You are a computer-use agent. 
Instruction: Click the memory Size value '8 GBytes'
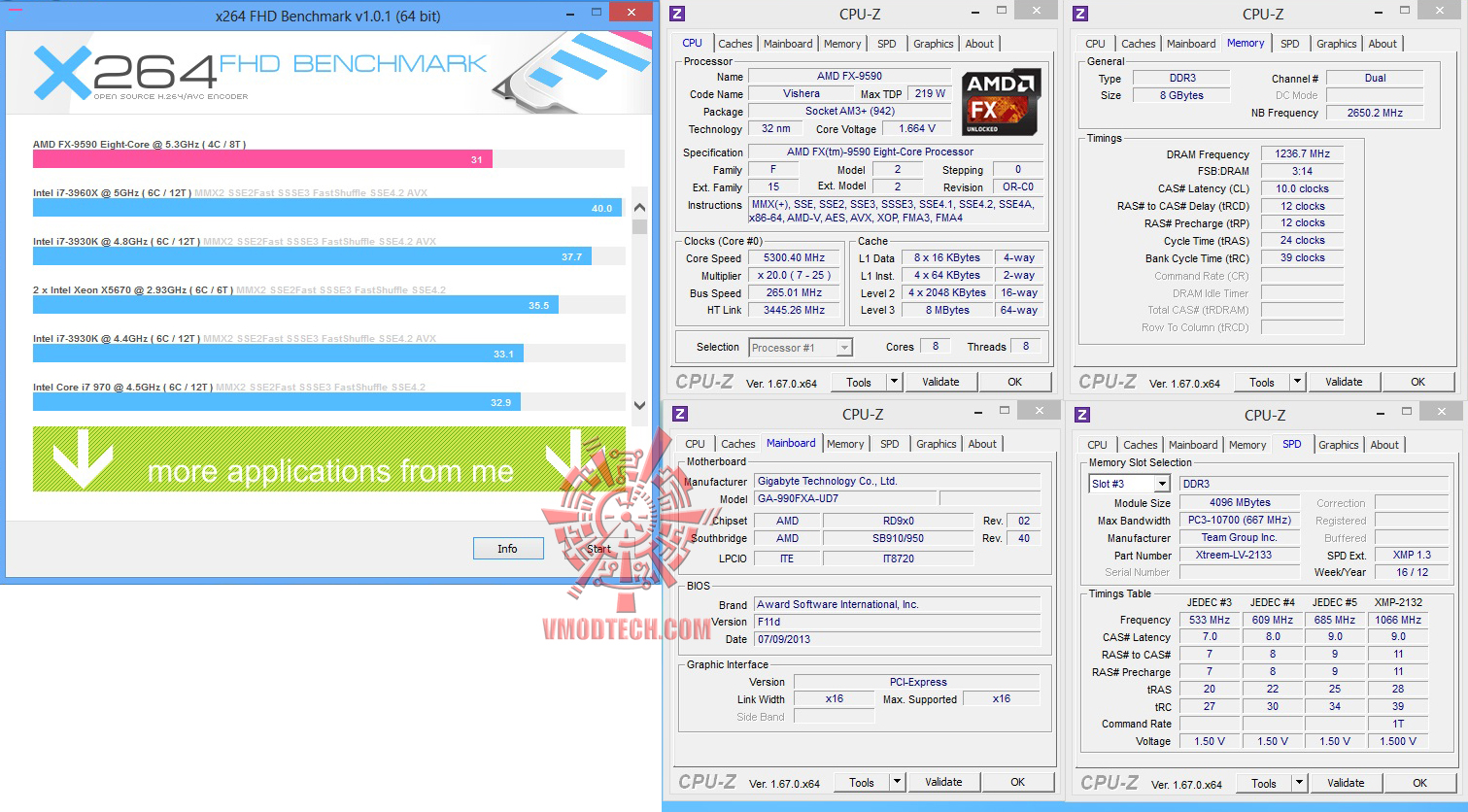(1181, 95)
